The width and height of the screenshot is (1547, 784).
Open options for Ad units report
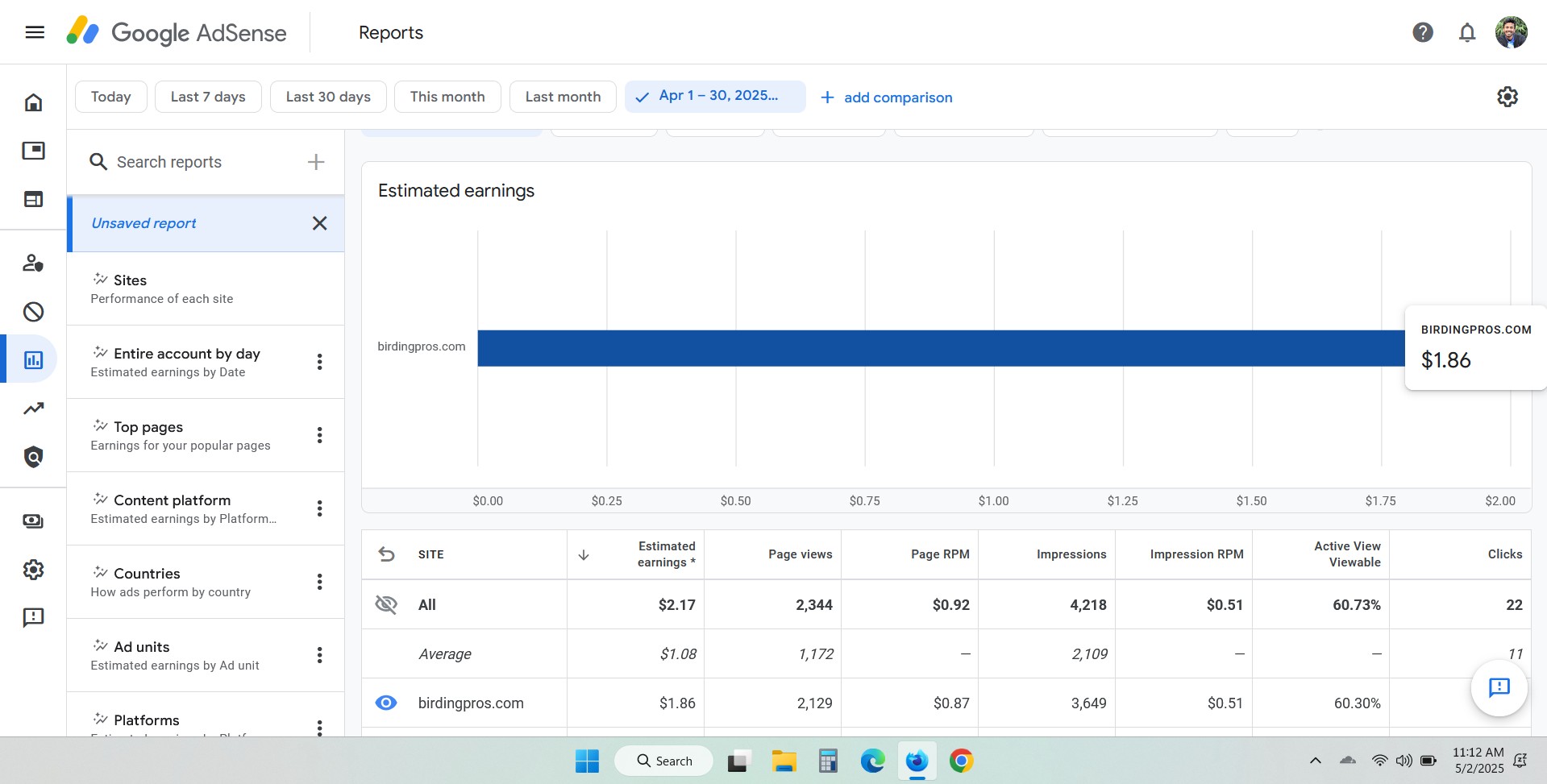(x=319, y=655)
